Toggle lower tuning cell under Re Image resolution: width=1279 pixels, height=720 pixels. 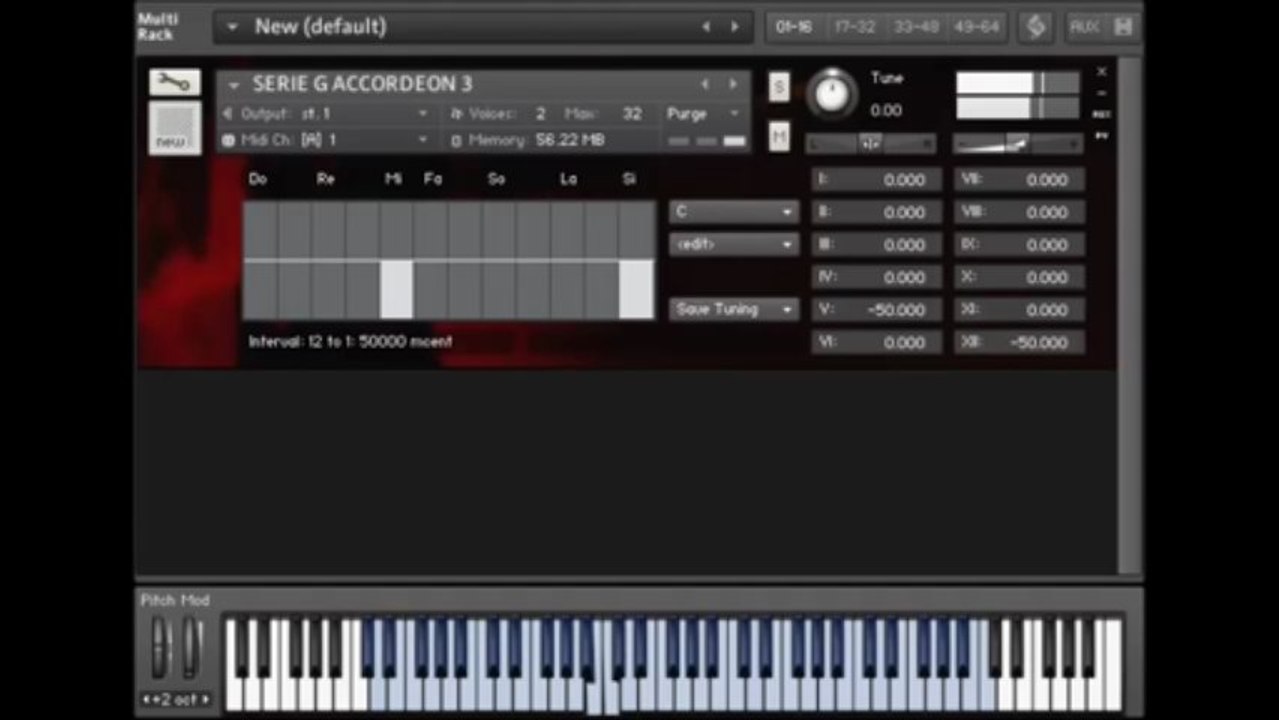point(328,290)
